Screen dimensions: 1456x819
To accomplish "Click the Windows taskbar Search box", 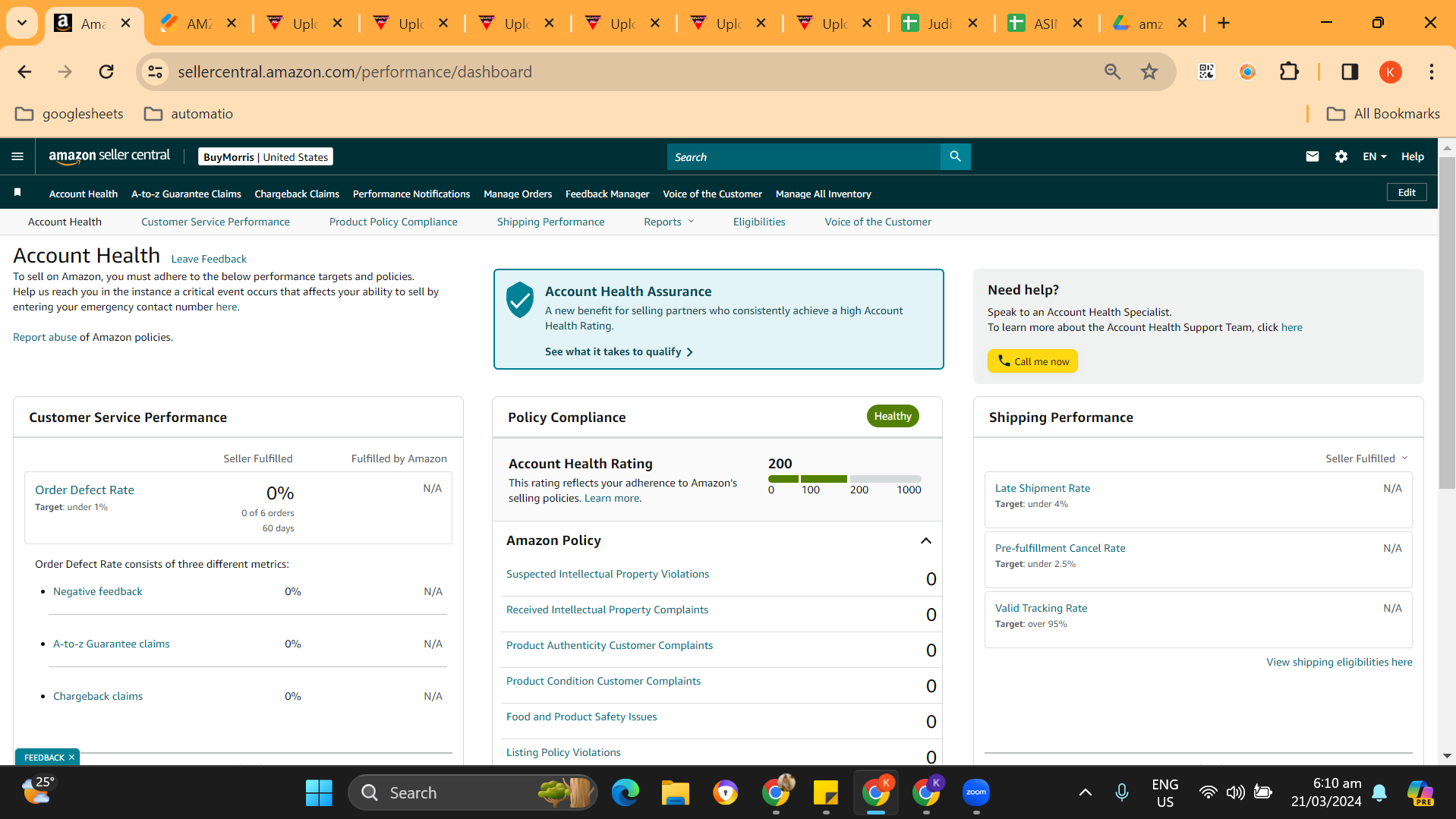I will tap(473, 793).
